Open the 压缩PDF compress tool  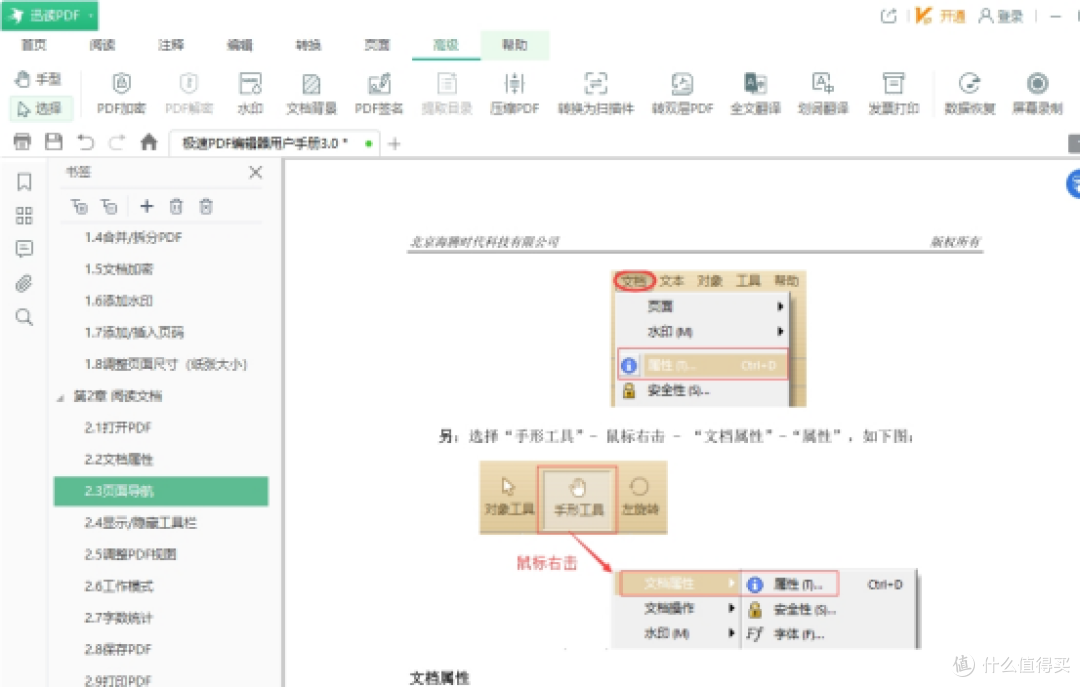pos(515,93)
